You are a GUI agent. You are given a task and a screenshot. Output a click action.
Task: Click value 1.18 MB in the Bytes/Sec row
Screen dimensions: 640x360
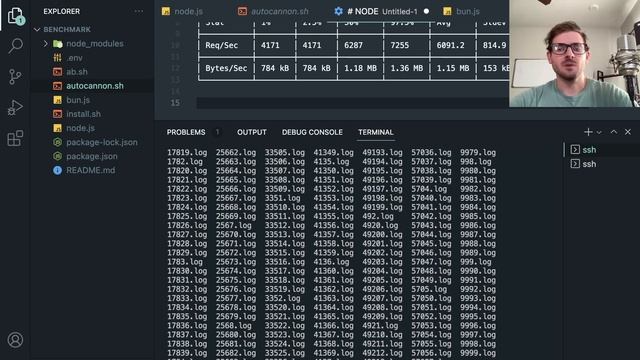(360, 68)
